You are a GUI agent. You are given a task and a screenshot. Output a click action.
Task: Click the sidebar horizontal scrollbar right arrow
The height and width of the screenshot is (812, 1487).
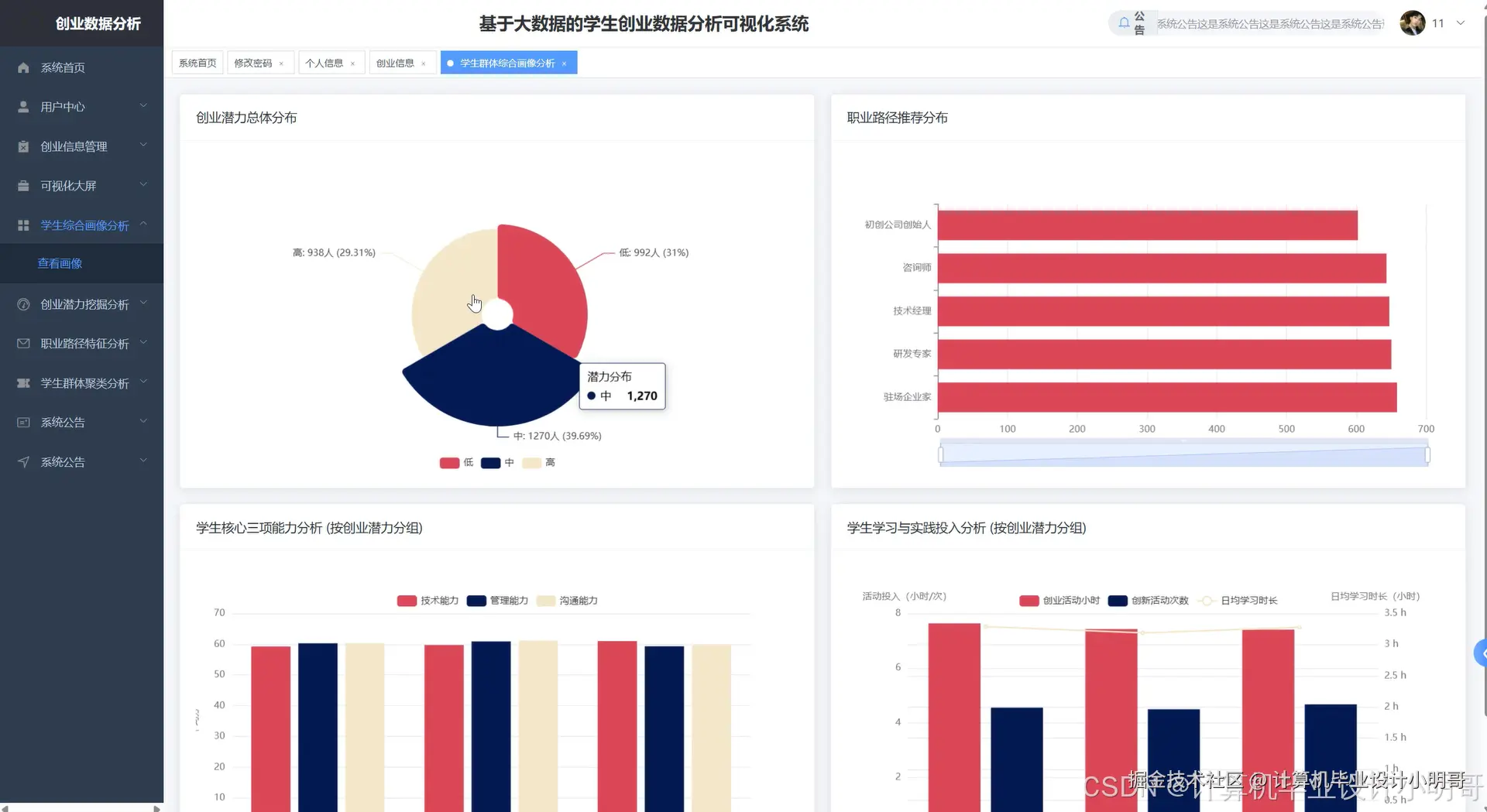(156, 808)
